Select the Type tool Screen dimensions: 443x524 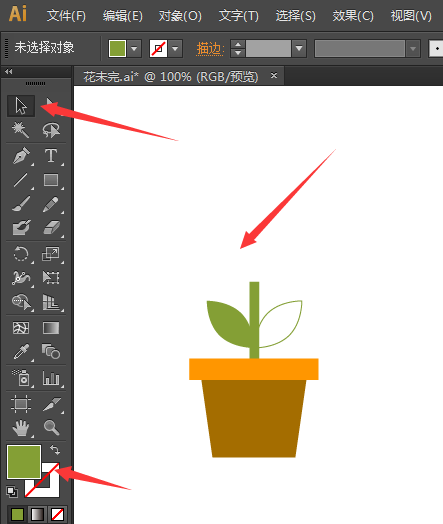(51, 156)
